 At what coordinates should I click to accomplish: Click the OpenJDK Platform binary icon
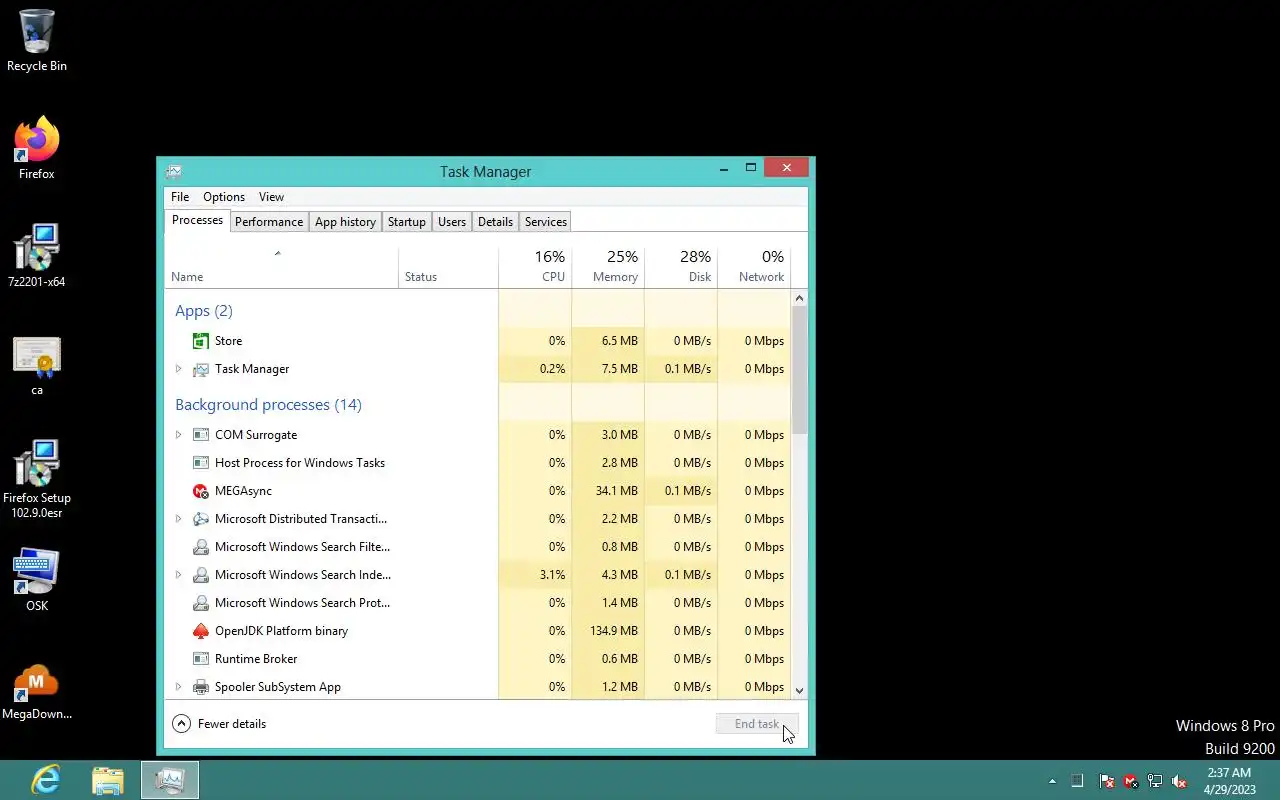click(x=200, y=631)
